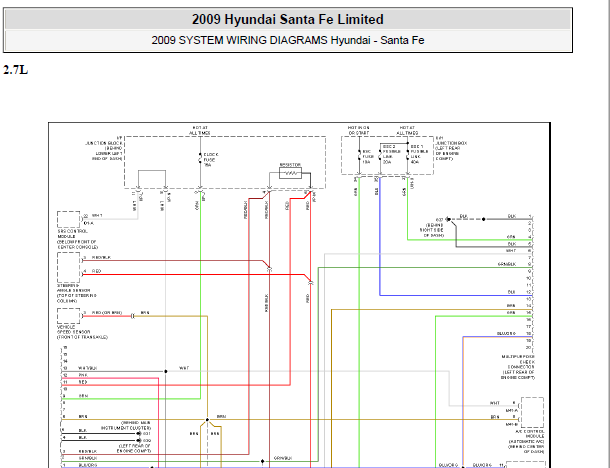Click '(BEHIND MAIN INSTRUMENT CLUSTER)' ground location text
Screen dimensions: 610x468
coord(125,425)
